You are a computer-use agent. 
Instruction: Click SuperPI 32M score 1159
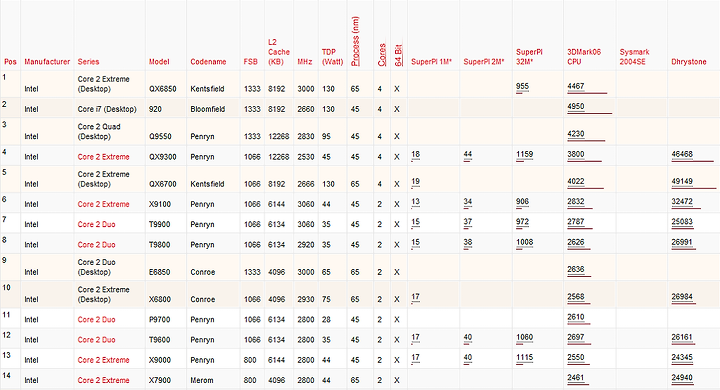click(x=524, y=154)
